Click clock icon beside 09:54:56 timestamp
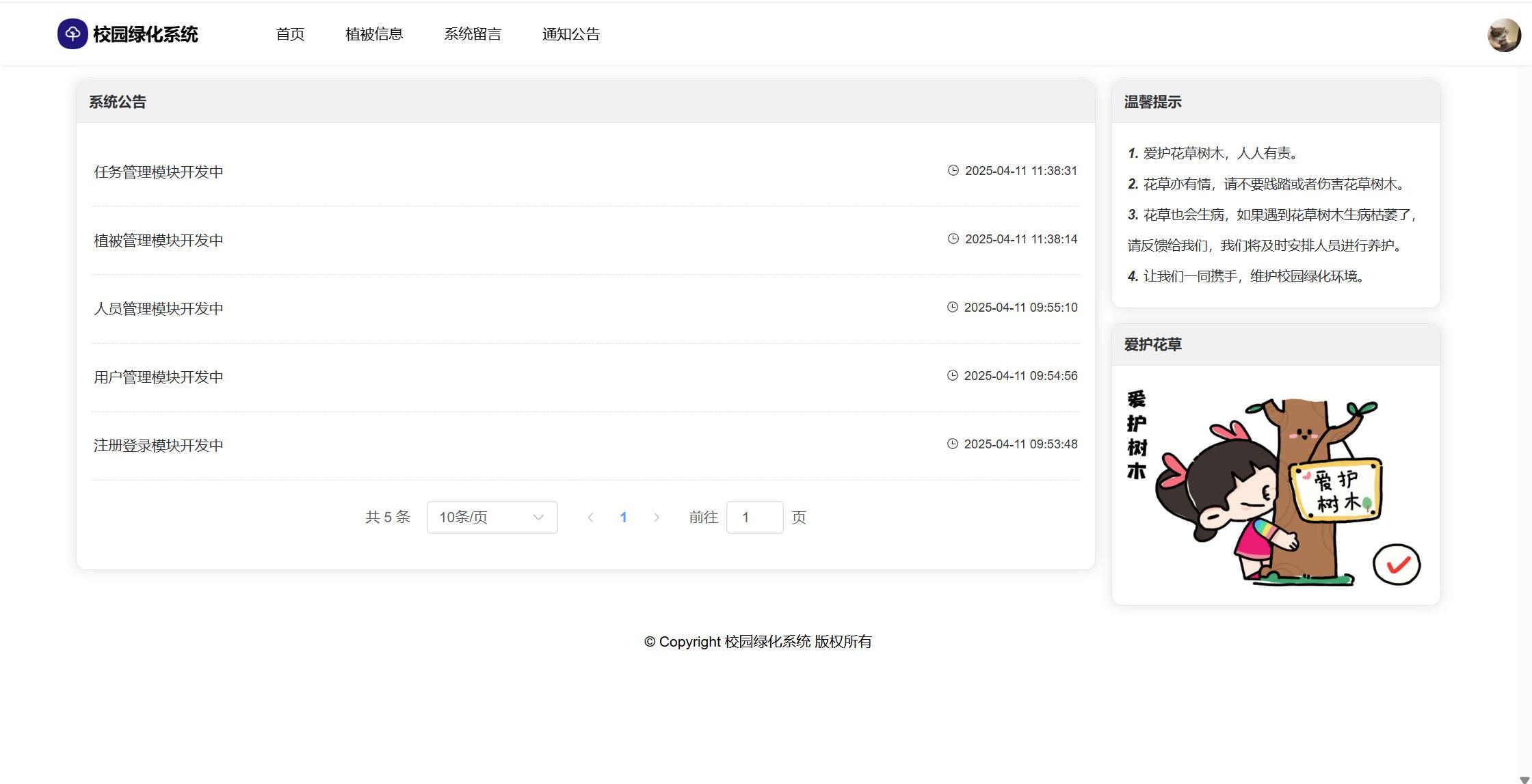The height and width of the screenshot is (784, 1532). point(953,375)
